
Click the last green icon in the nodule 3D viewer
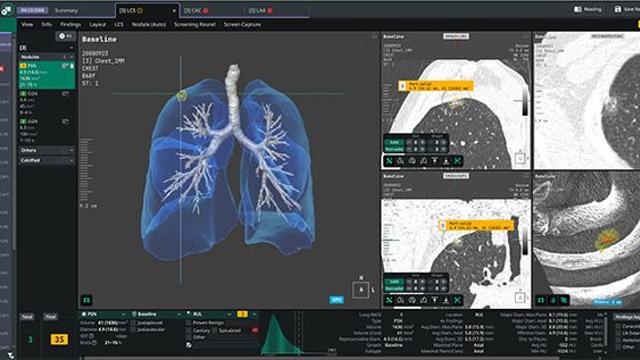(x=564, y=300)
